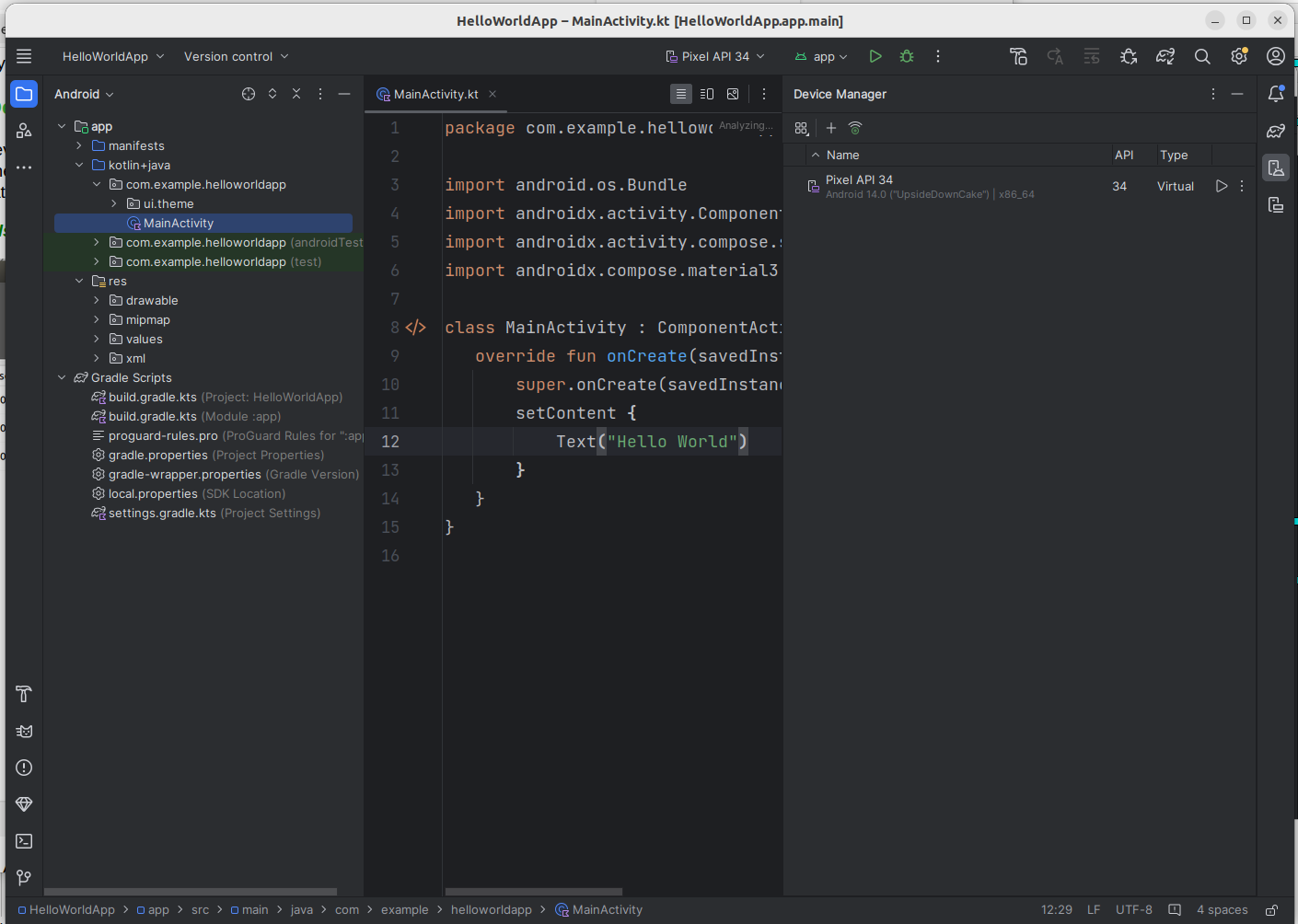This screenshot has height=924, width=1298.
Task: Toggle the Device Manager sidebar icon
Action: pyautogui.click(x=1276, y=167)
